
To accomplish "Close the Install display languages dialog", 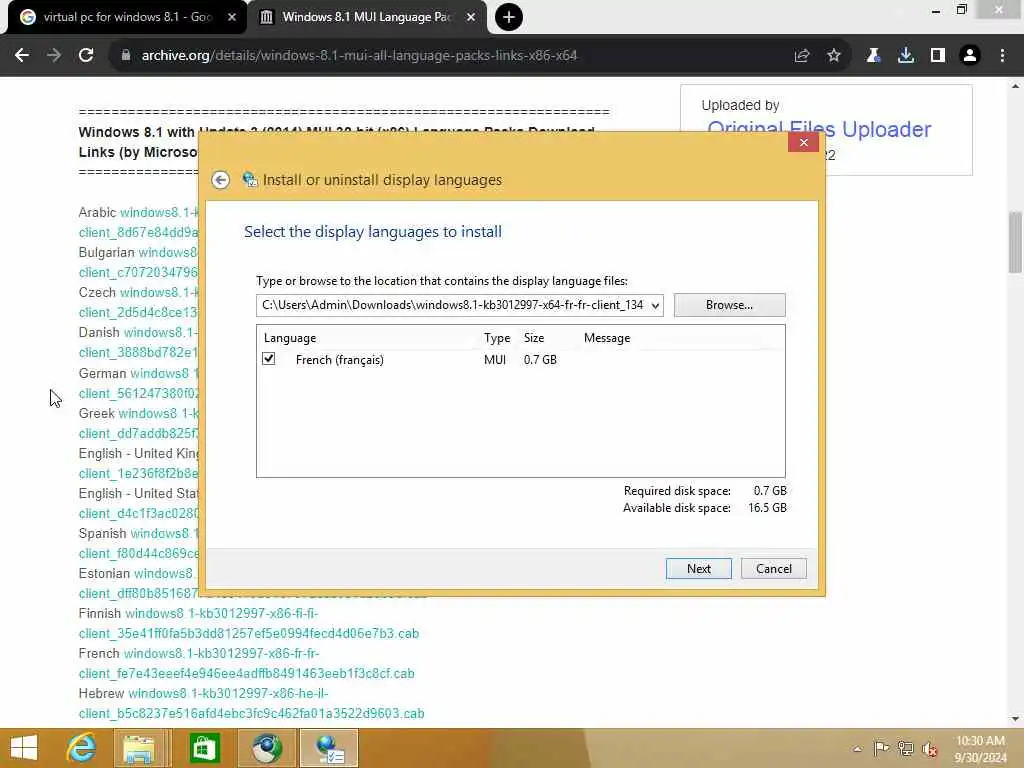I will pos(803,142).
